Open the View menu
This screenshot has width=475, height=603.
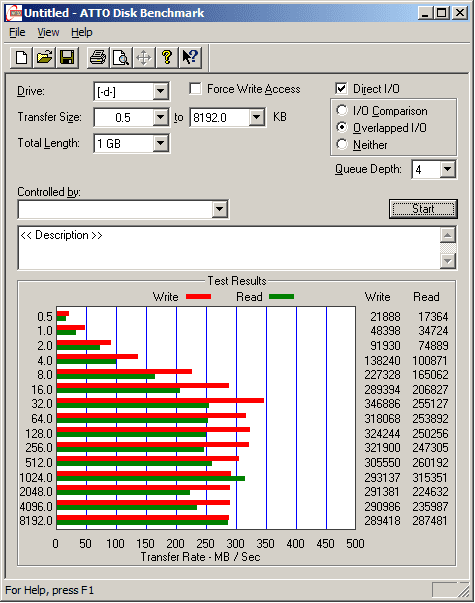click(x=48, y=33)
